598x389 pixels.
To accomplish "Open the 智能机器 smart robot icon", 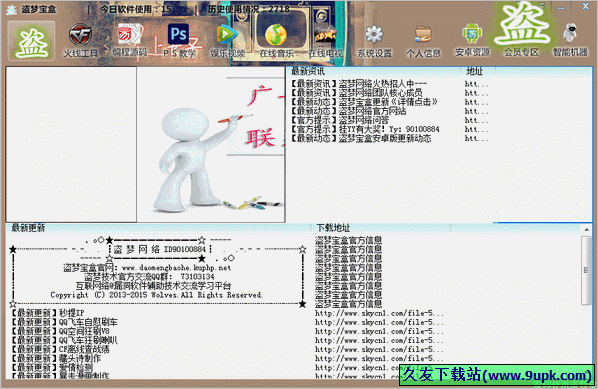I will tap(570, 40).
